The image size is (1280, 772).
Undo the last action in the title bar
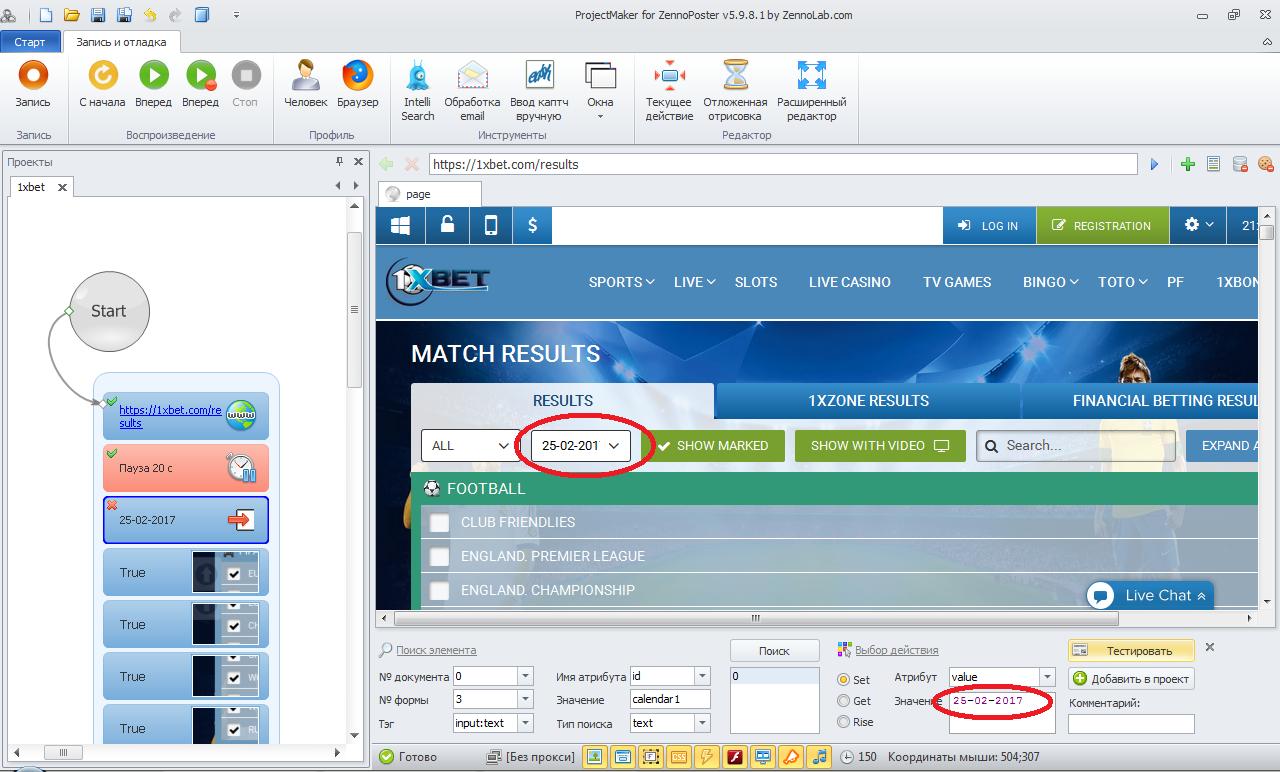[150, 15]
